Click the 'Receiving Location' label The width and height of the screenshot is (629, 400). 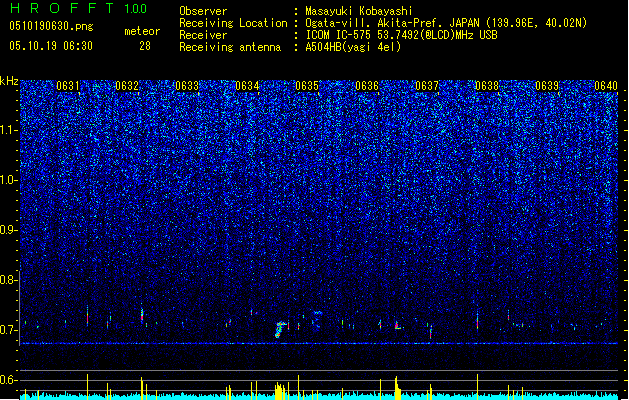(233, 23)
